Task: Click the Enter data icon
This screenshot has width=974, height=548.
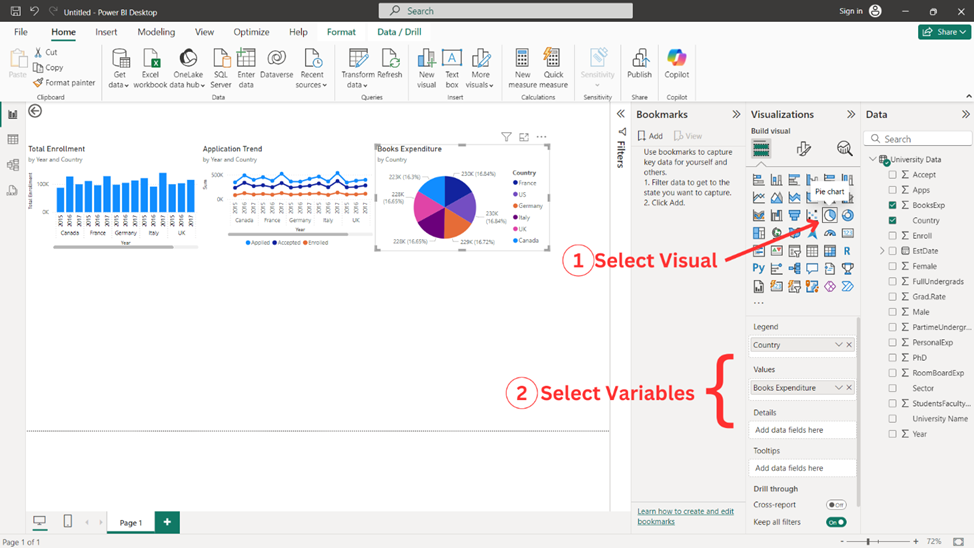Action: pos(246,68)
